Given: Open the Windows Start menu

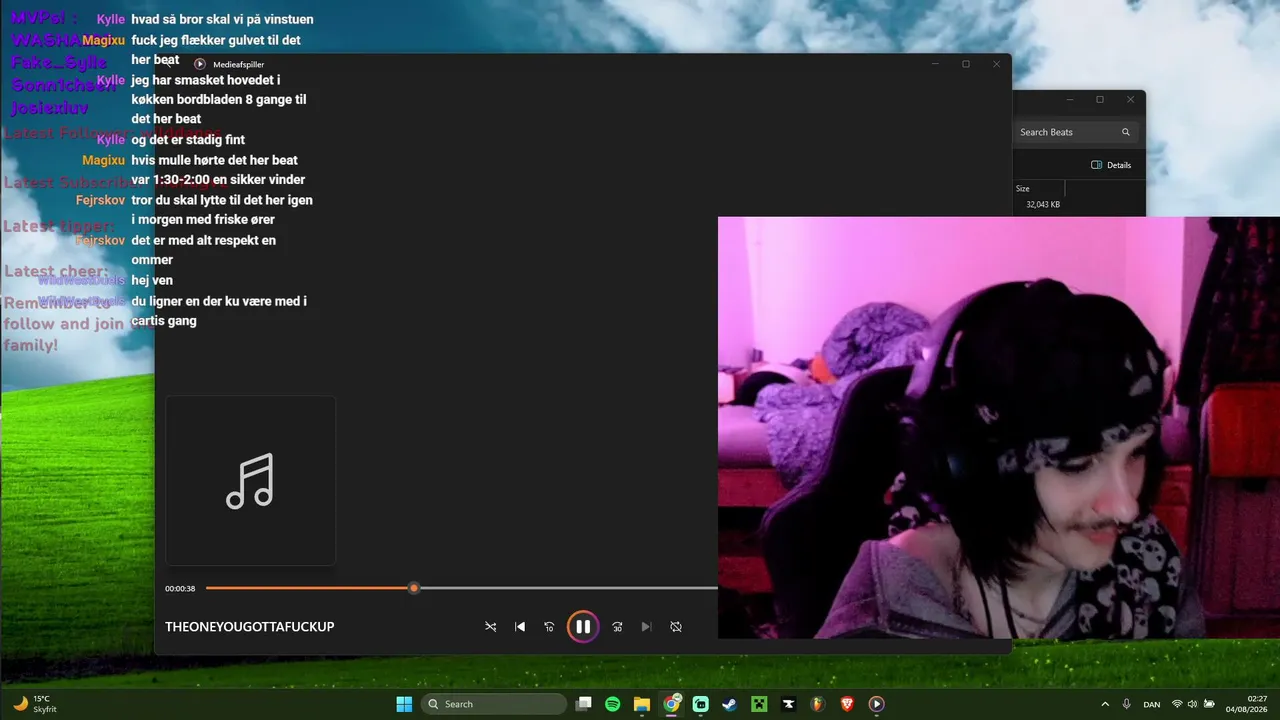Looking at the screenshot, I should pyautogui.click(x=404, y=704).
